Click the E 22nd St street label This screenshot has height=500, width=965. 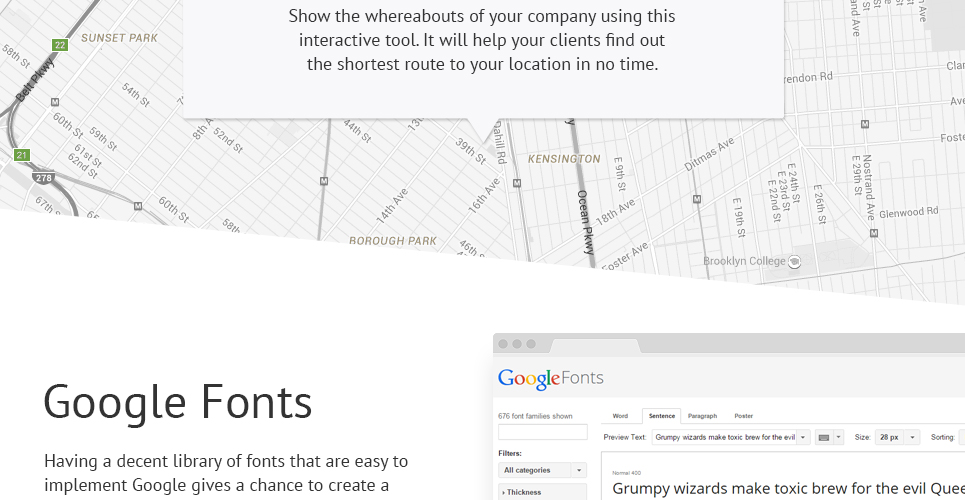coord(774,202)
